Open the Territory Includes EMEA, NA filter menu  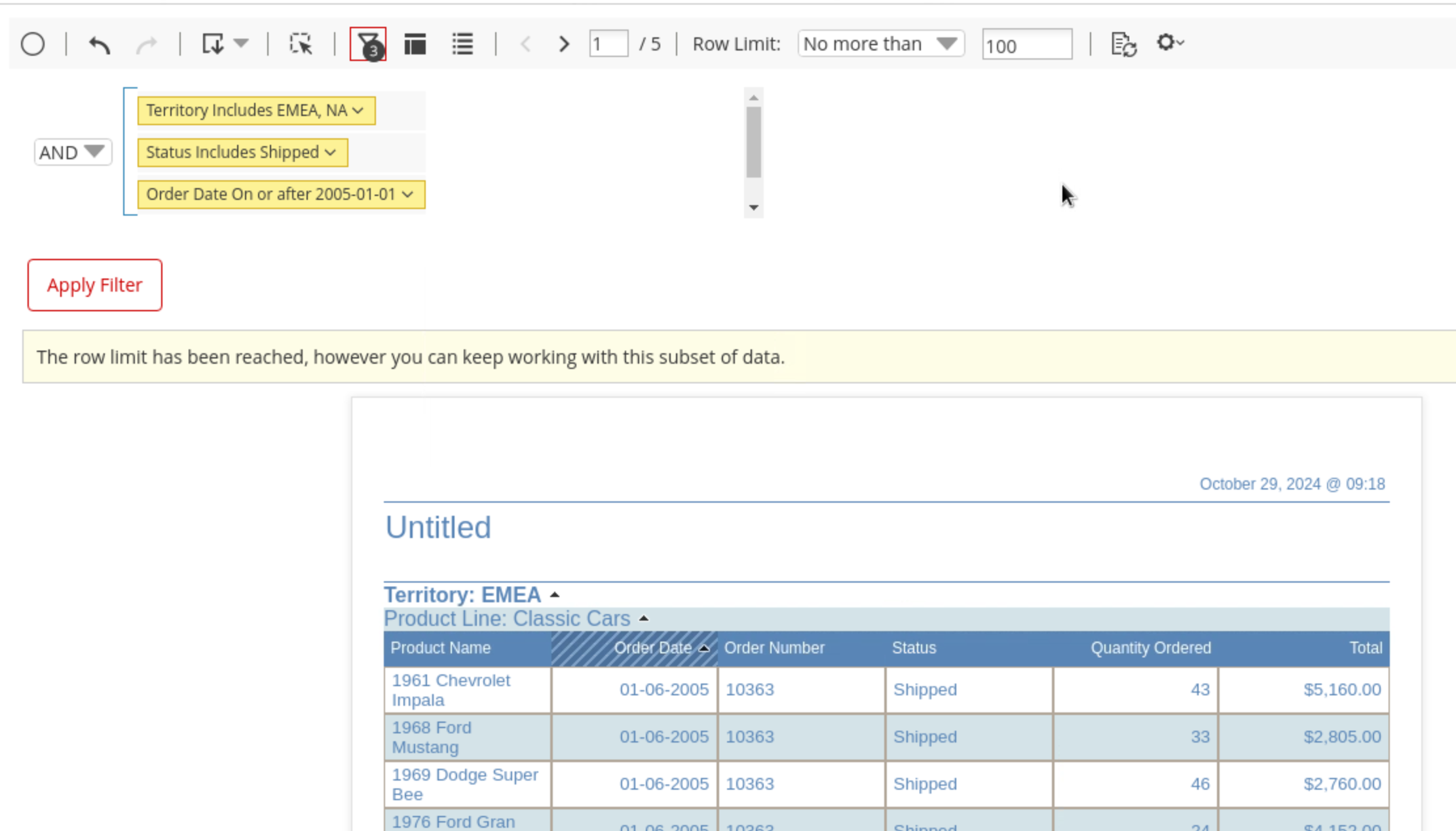click(x=256, y=110)
